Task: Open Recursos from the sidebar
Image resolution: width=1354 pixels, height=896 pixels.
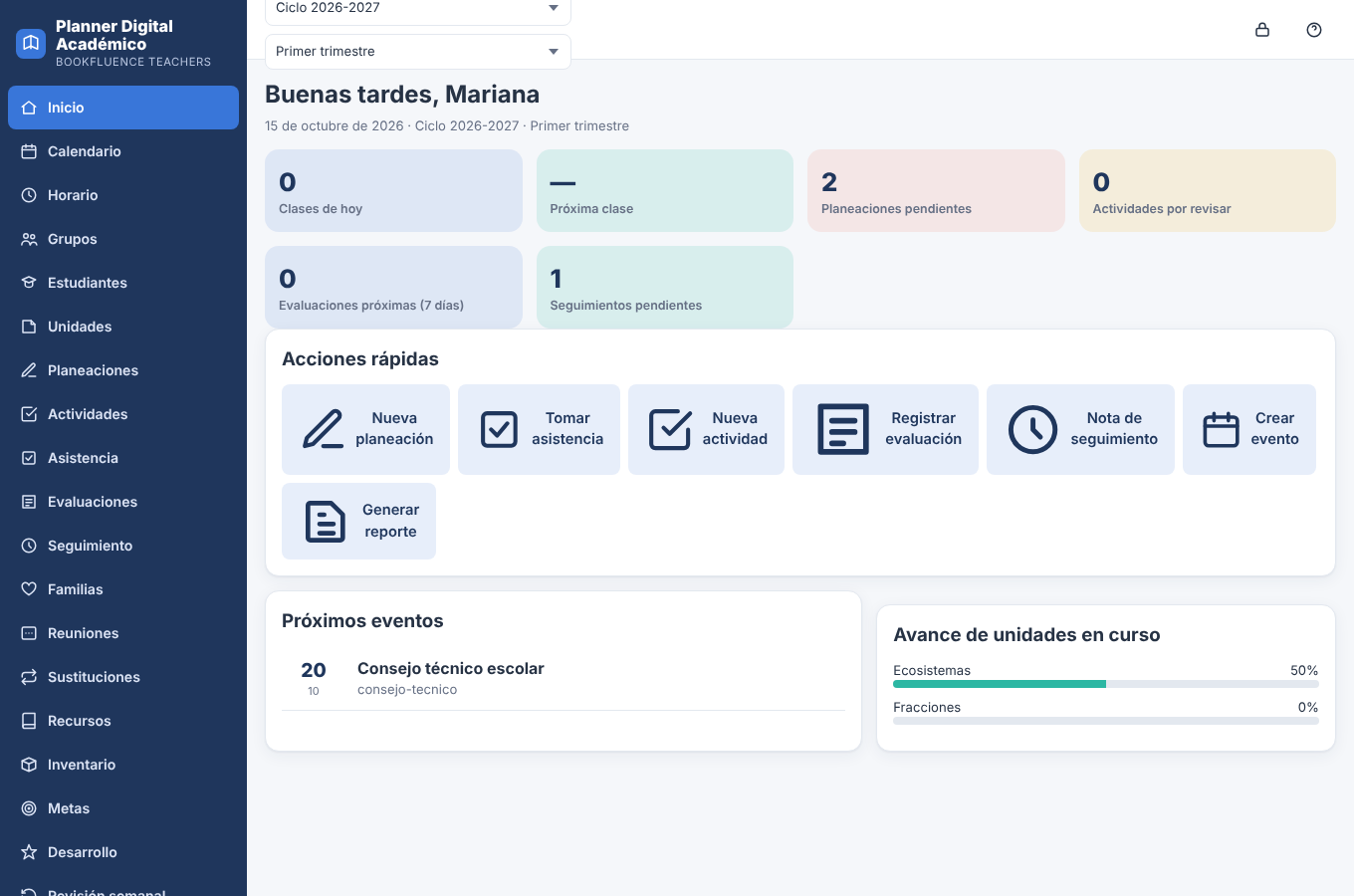Action: (123, 721)
